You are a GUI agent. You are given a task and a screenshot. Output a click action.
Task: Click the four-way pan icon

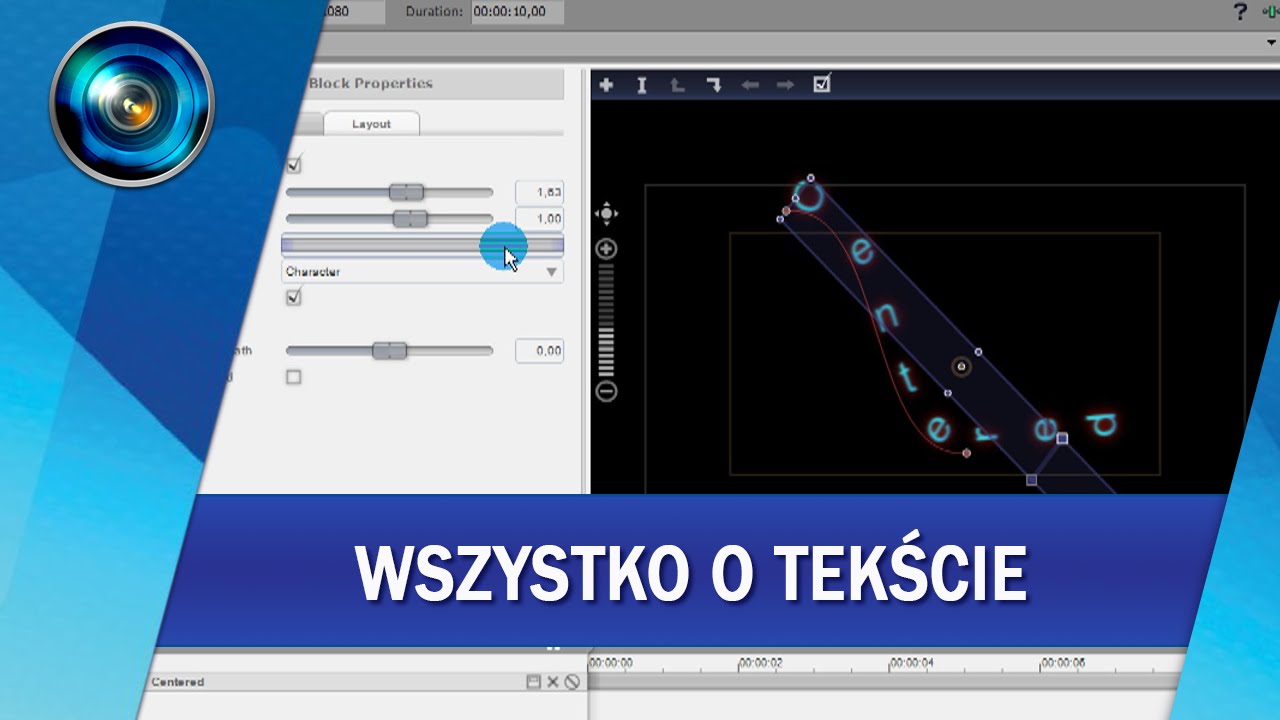click(x=606, y=213)
